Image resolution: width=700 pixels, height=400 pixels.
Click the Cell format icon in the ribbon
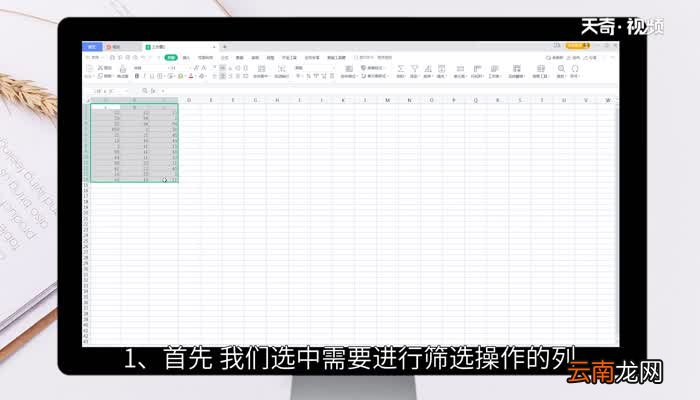[460, 68]
